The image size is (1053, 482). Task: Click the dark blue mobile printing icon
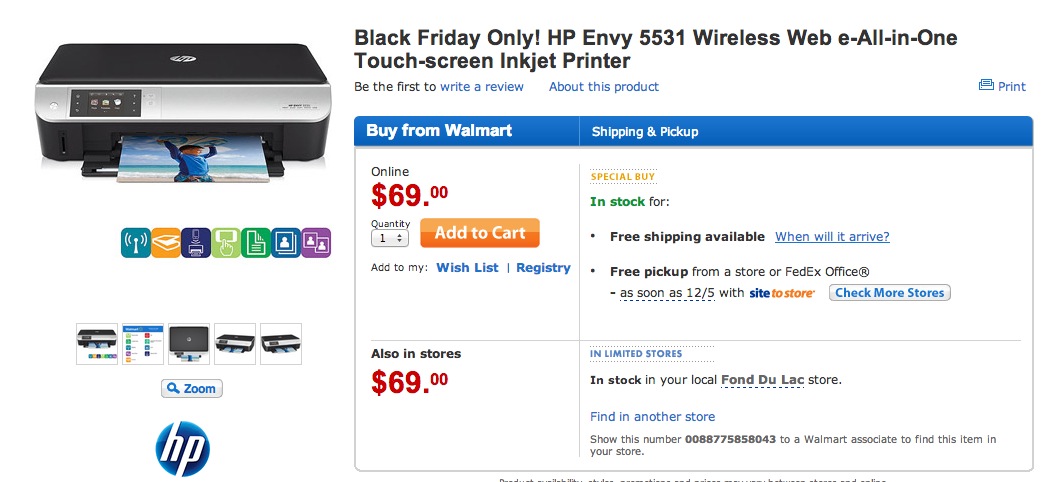tap(195, 242)
